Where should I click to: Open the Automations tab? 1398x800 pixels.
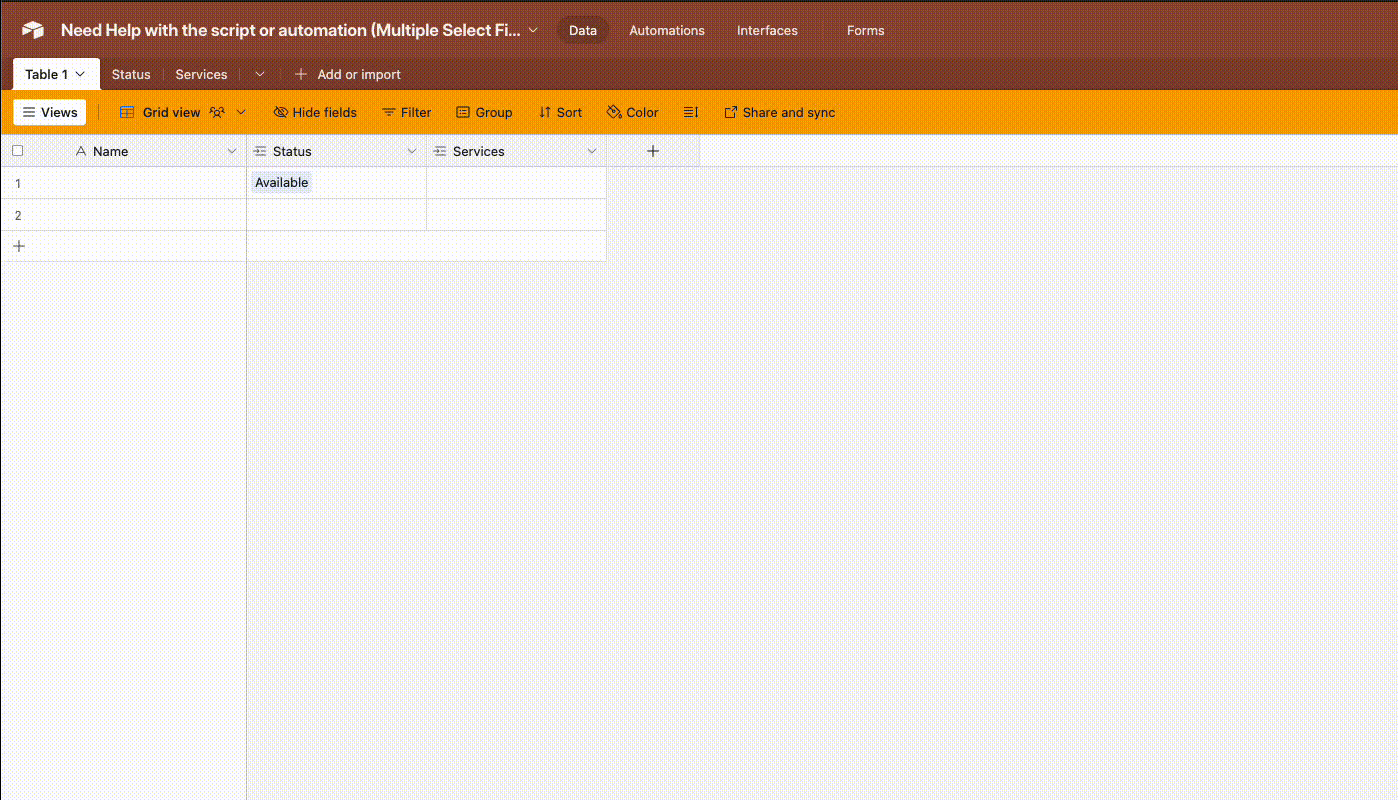pos(667,30)
